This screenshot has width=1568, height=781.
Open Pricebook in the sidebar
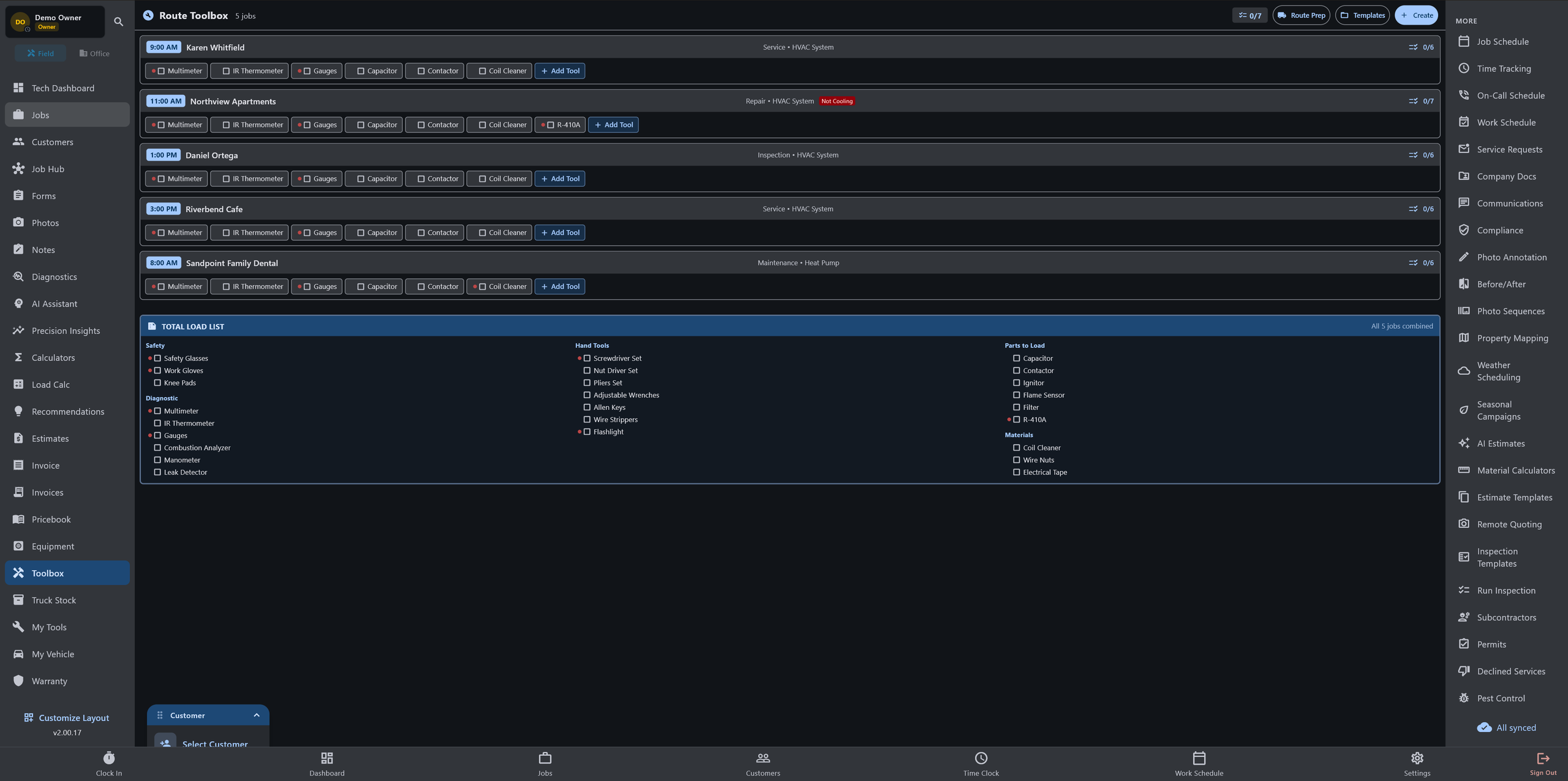click(x=67, y=519)
